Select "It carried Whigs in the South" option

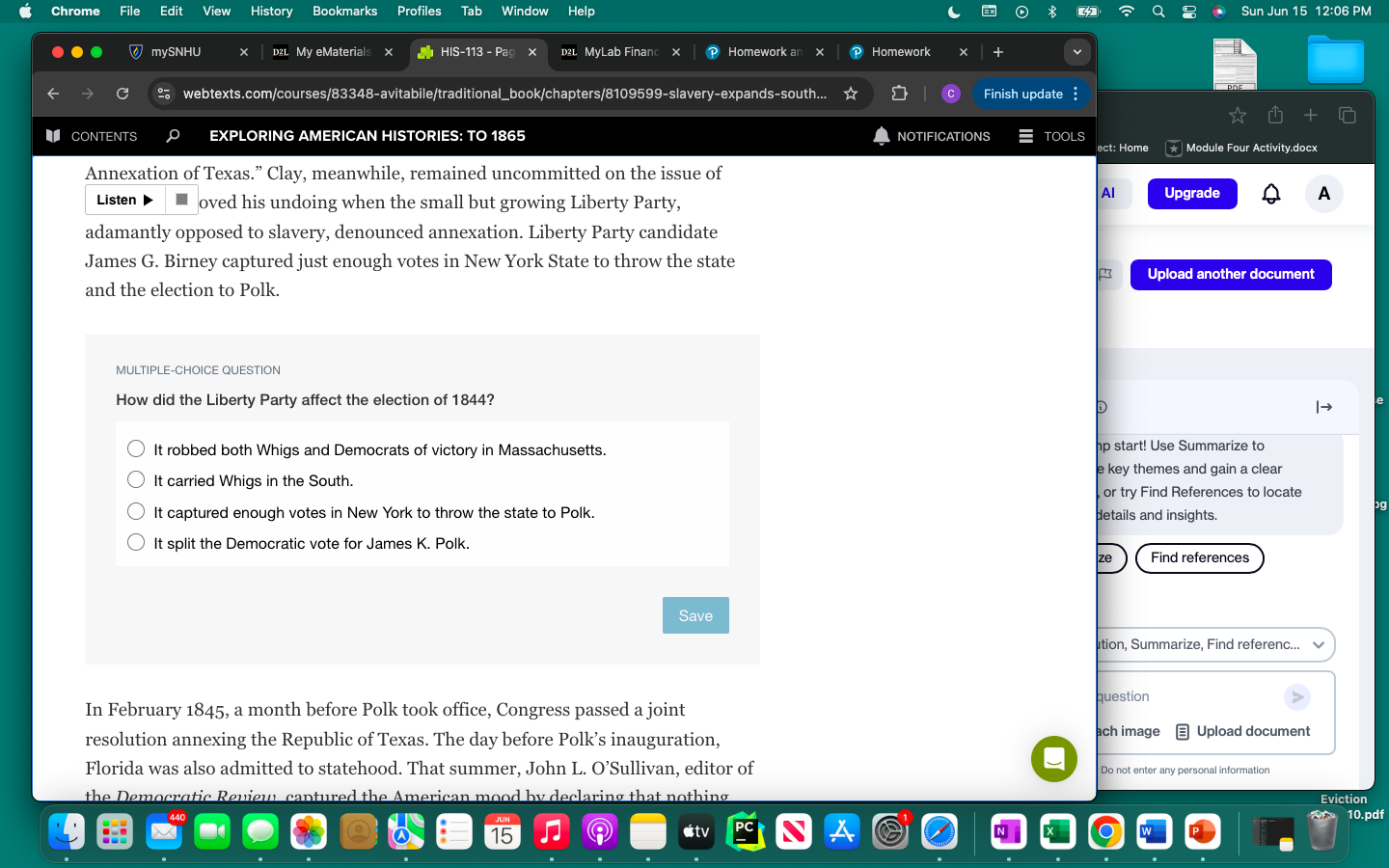point(136,479)
